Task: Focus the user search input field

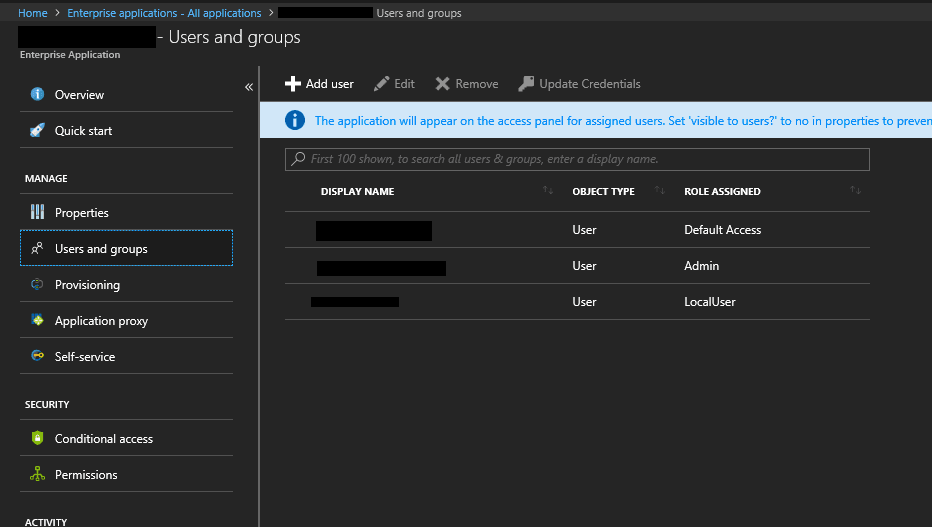Action: 577,159
